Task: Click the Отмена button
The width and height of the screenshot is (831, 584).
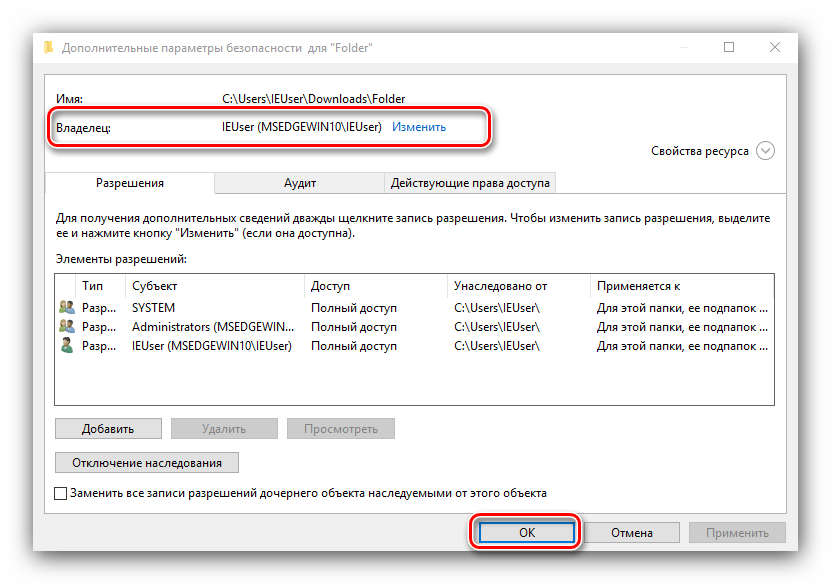Action: coord(632,533)
